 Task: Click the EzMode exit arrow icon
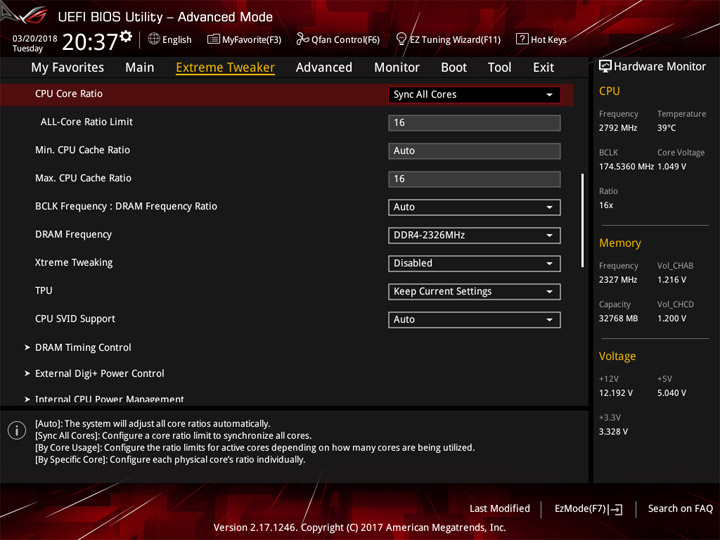617,509
